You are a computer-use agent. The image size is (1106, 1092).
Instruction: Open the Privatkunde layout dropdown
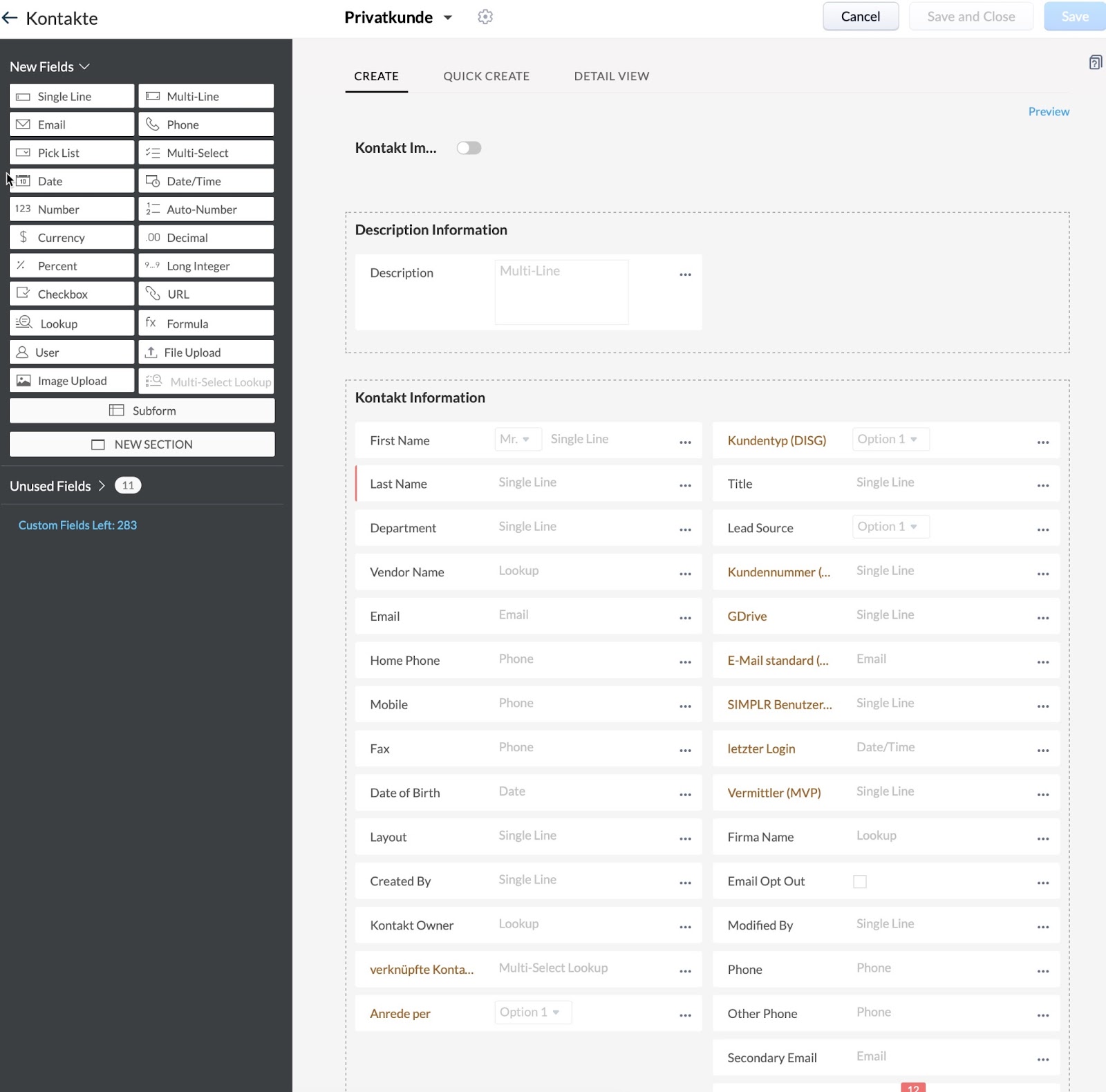(399, 17)
